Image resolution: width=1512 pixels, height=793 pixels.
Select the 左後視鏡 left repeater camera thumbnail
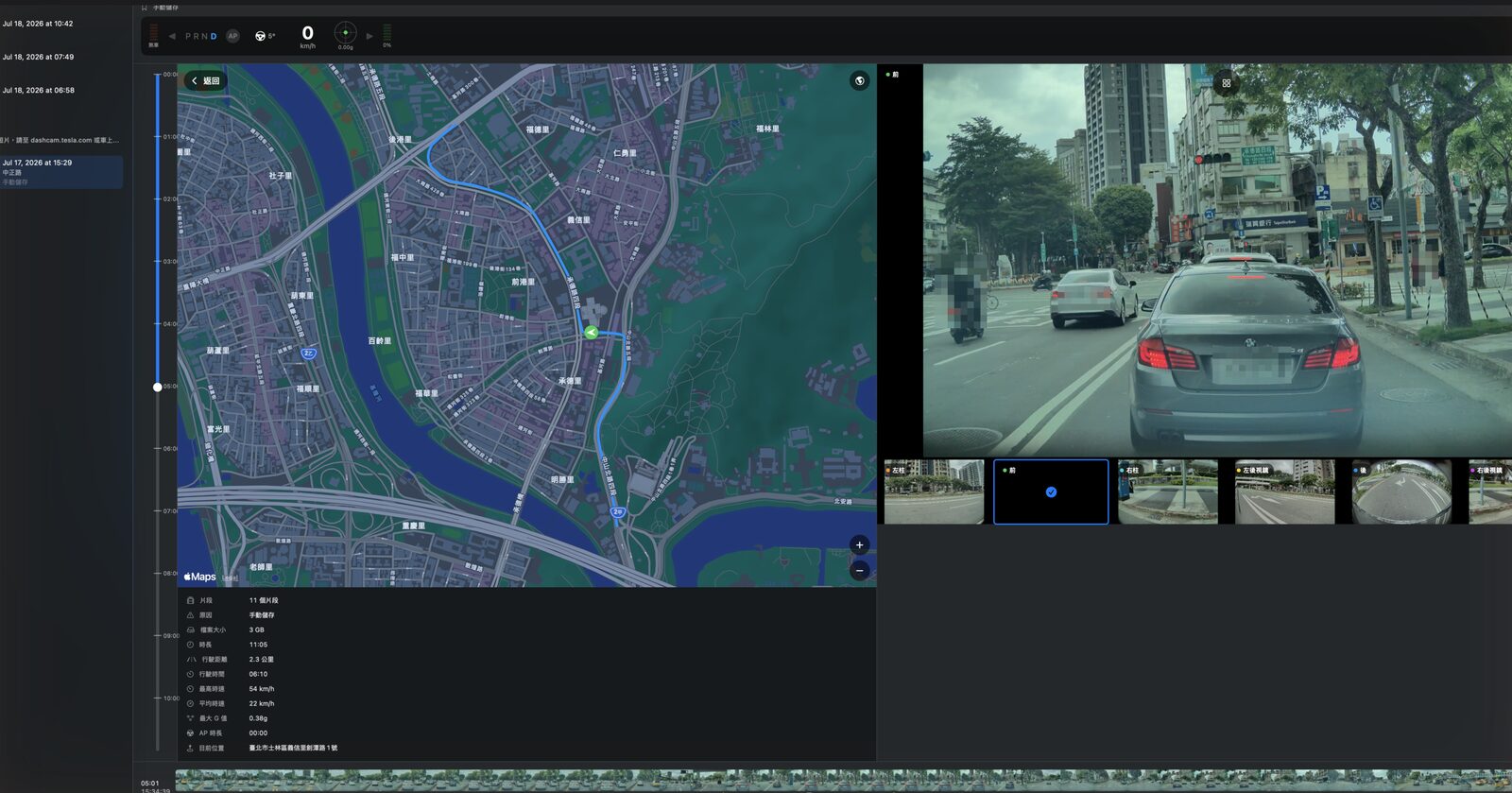coord(1285,491)
